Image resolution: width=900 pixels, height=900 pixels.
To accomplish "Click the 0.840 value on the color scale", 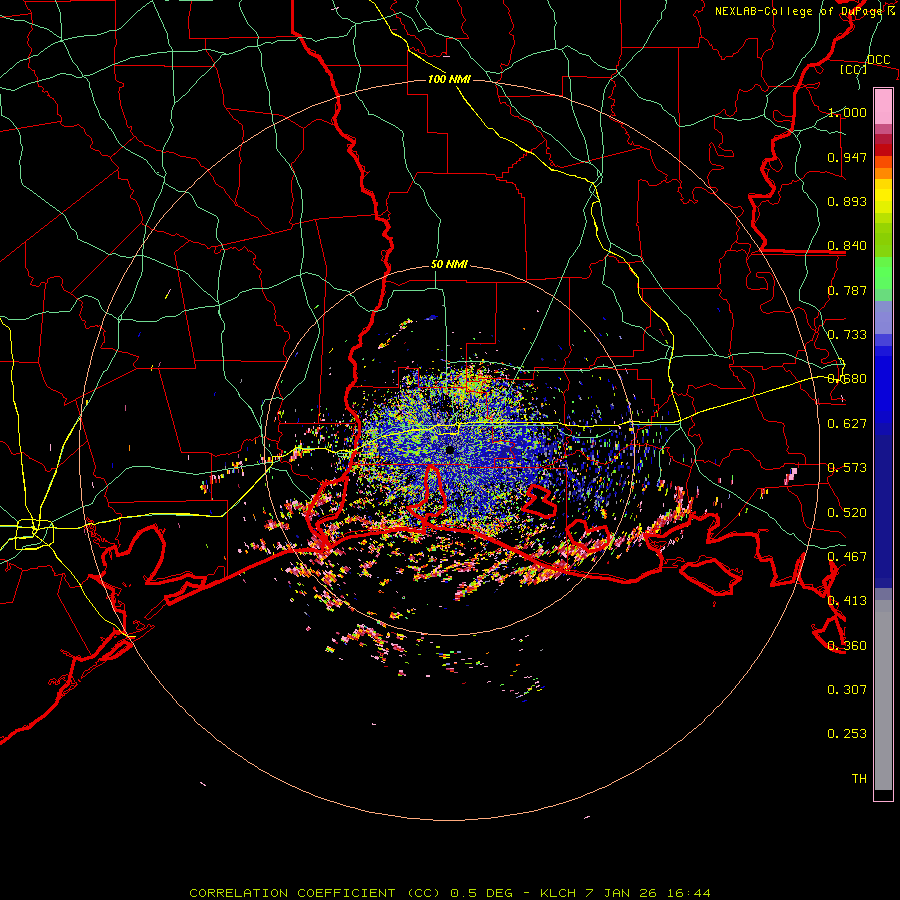I will 847,246.
